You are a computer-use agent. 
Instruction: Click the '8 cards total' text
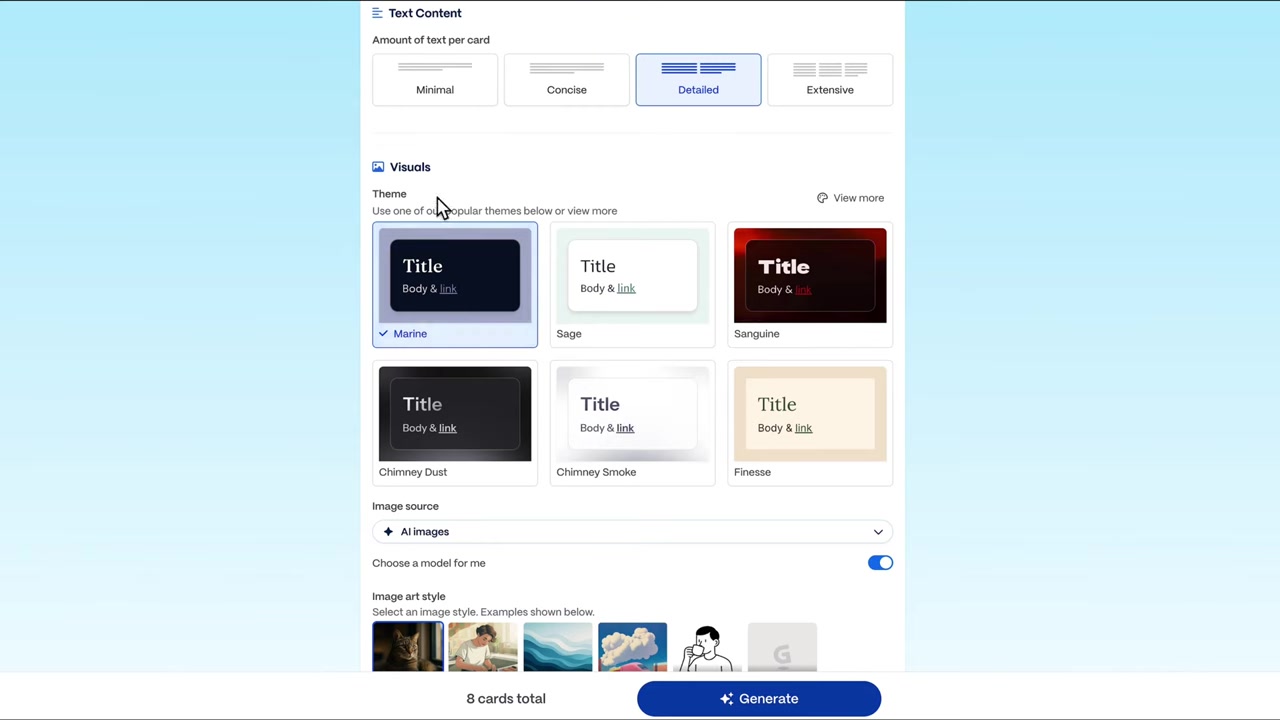[506, 699]
